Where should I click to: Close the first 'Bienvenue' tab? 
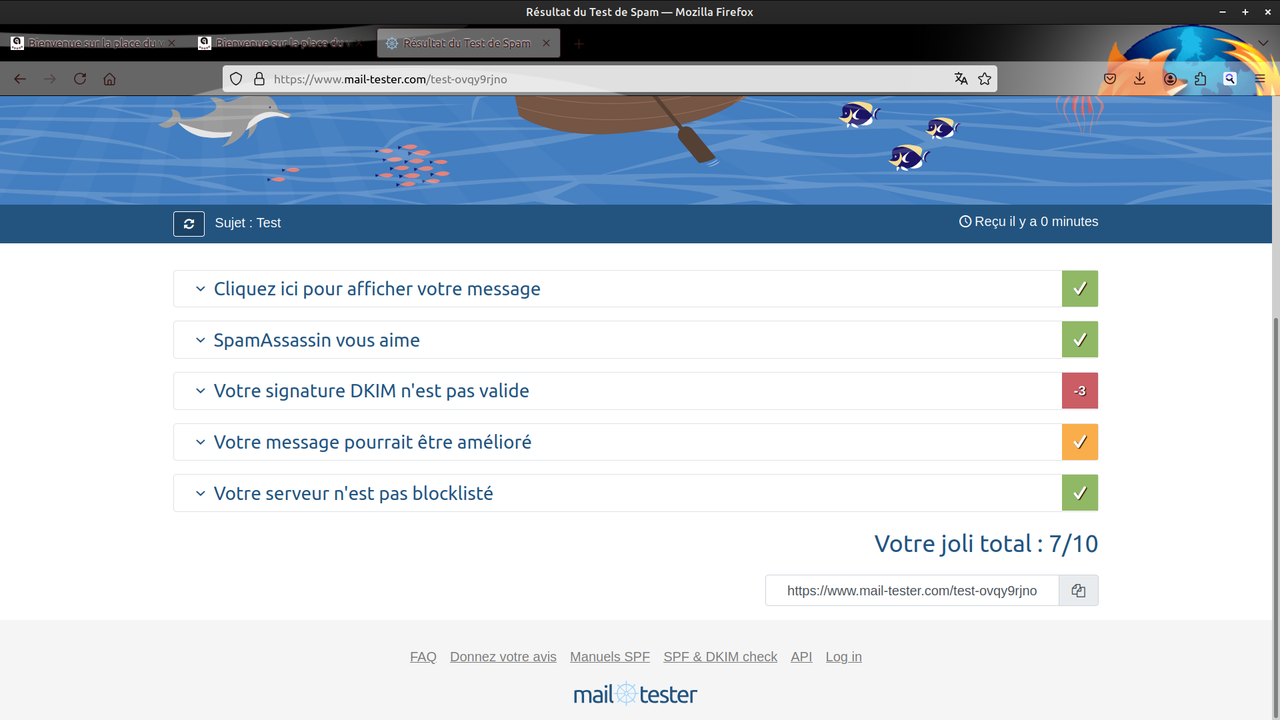pos(171,43)
